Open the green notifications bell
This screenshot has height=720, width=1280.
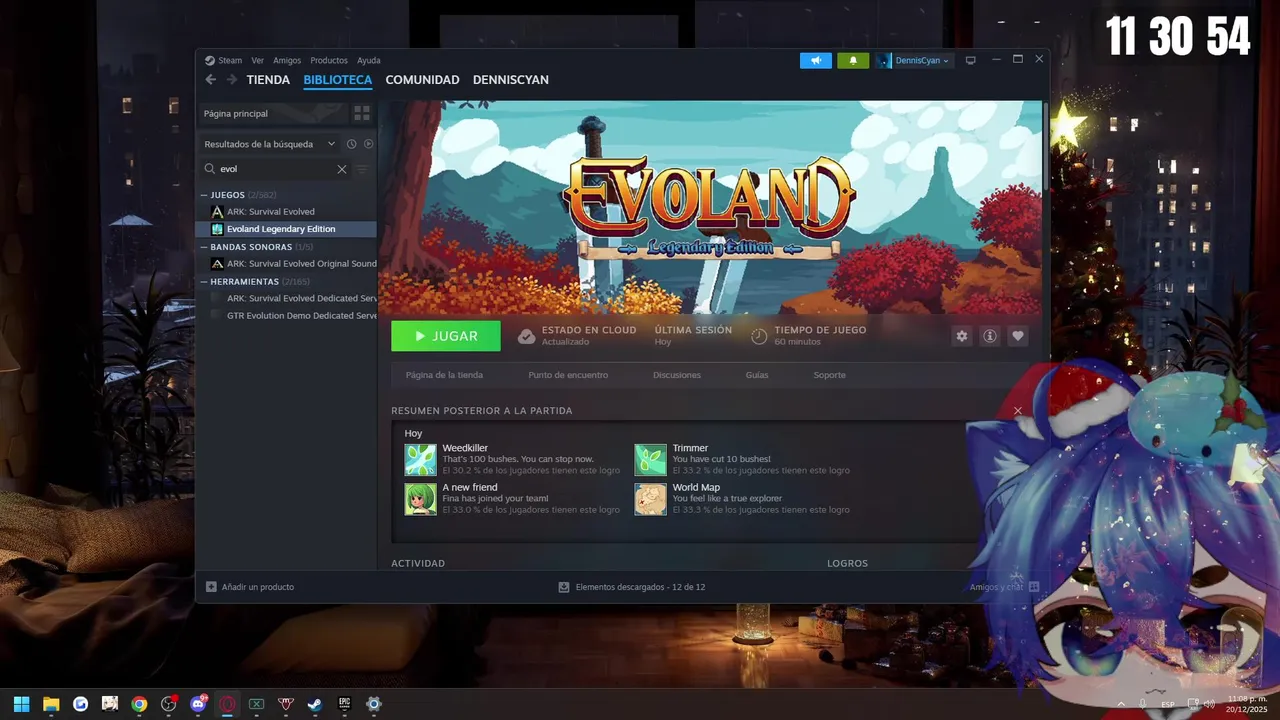[x=853, y=60]
